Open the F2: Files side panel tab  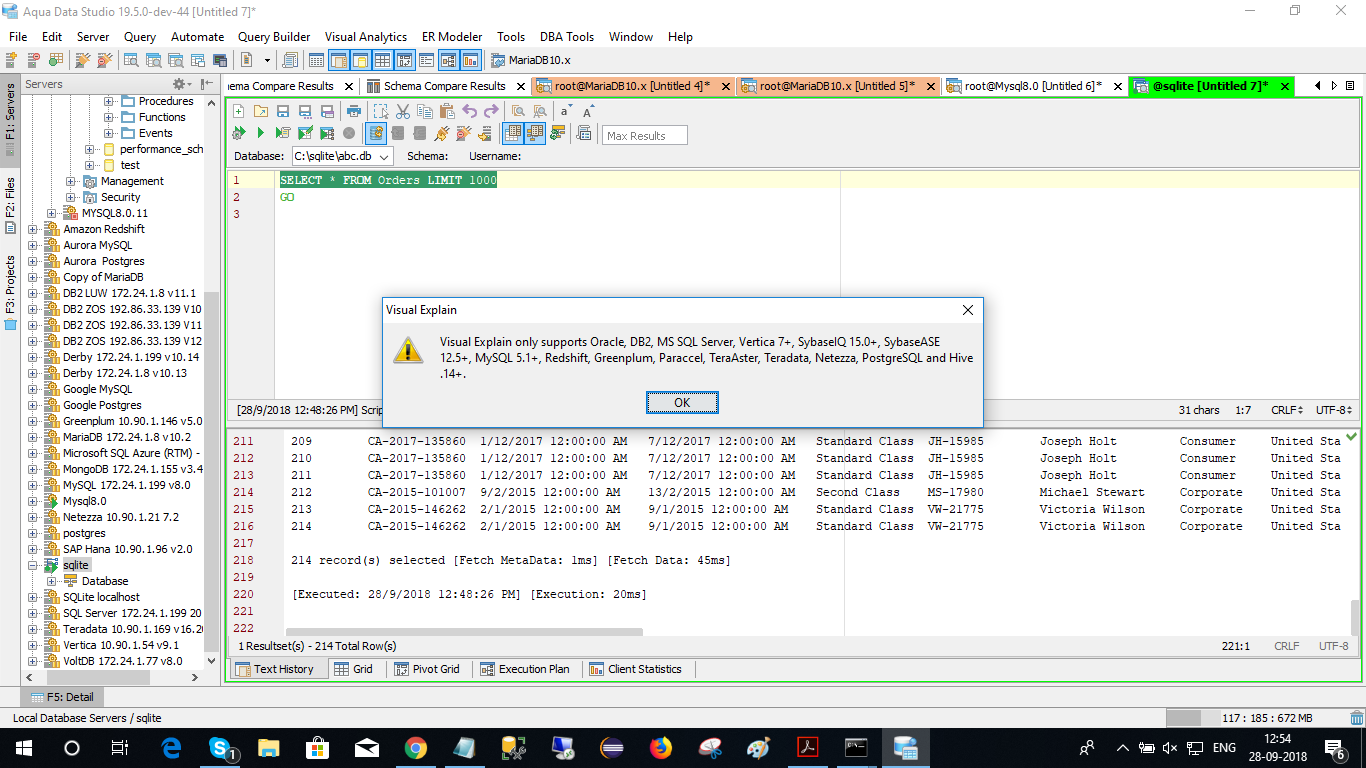pyautogui.click(x=10, y=205)
